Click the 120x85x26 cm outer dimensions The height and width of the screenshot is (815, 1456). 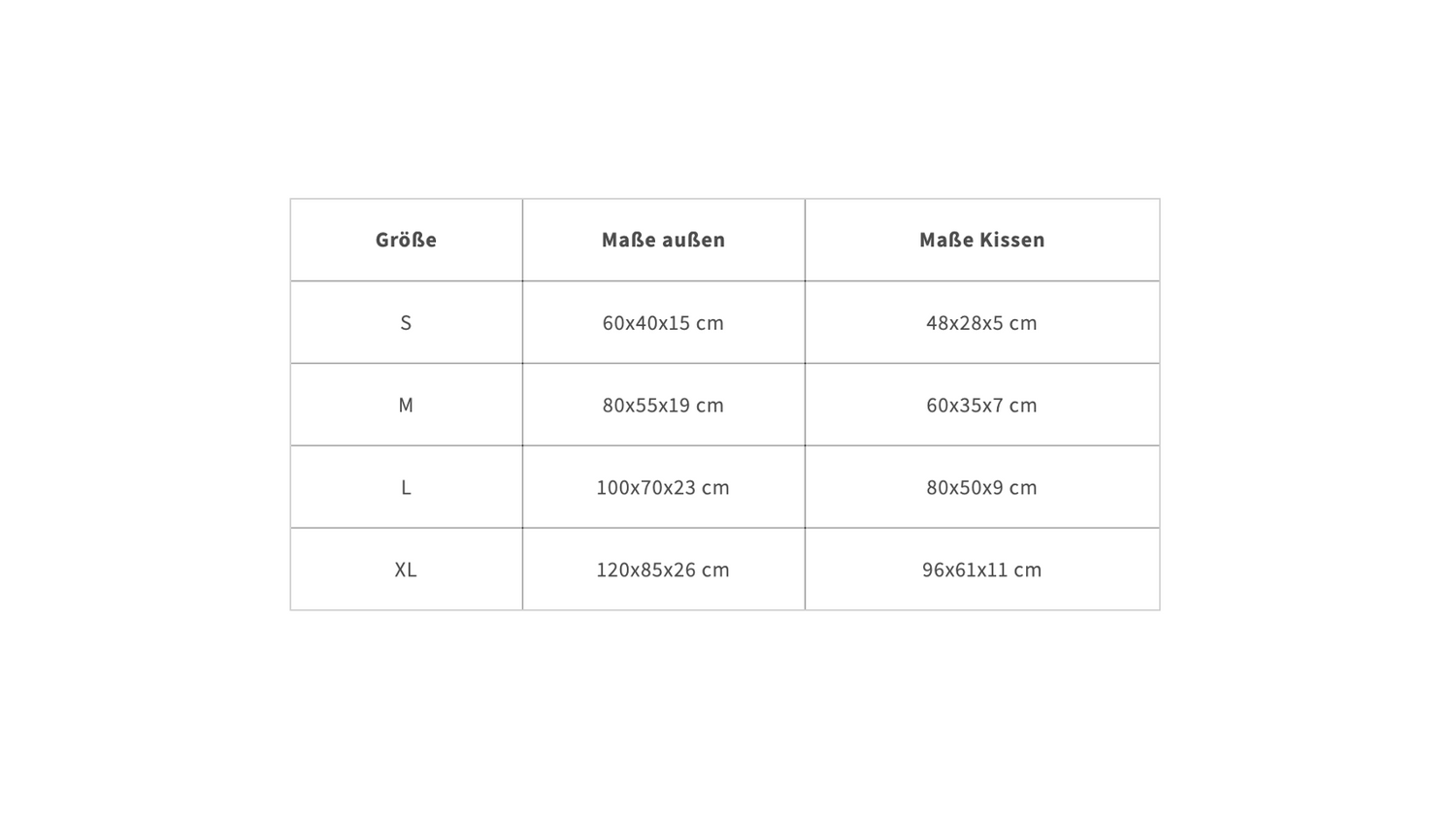click(663, 570)
